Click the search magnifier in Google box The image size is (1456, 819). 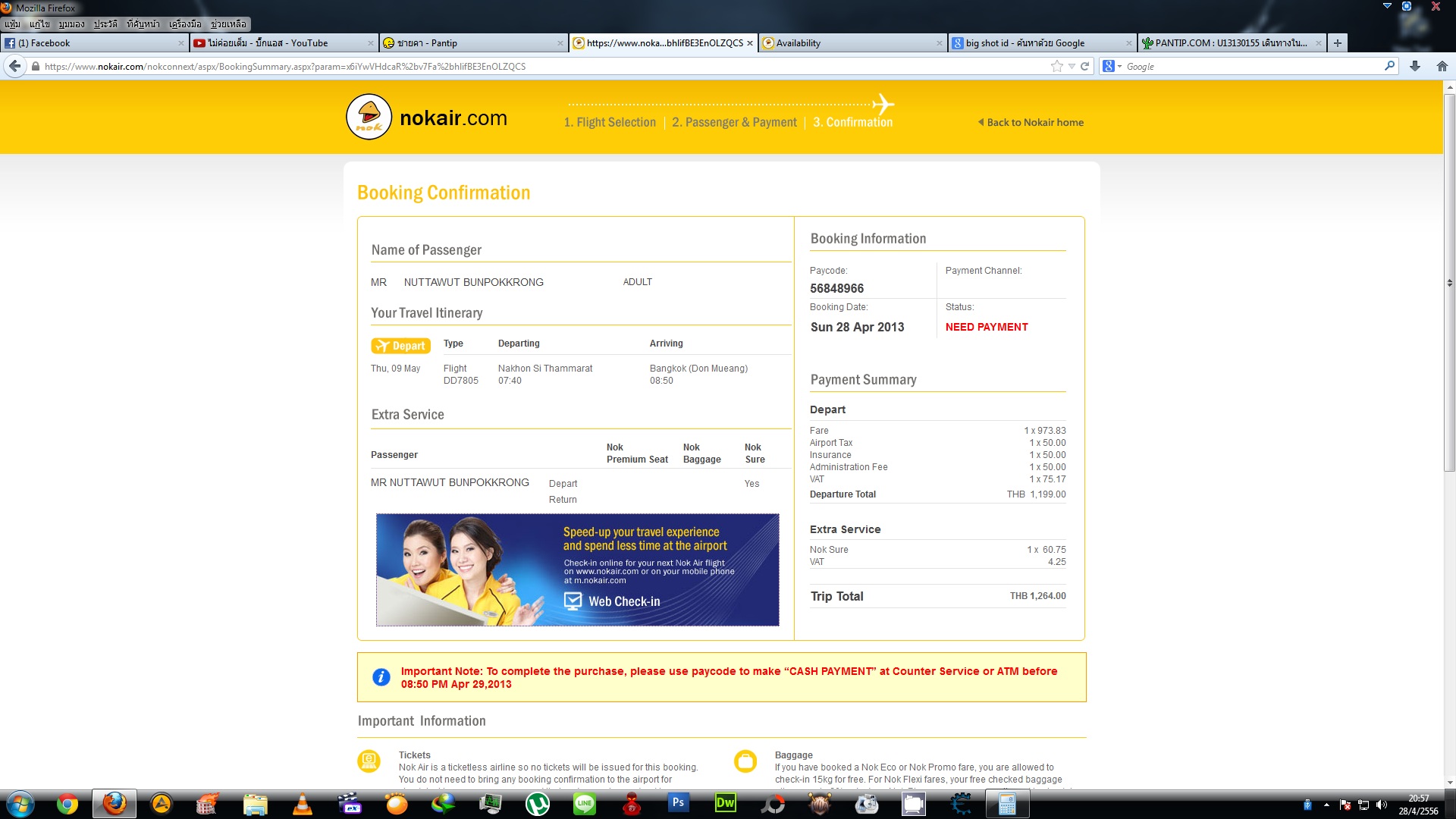tap(1389, 67)
